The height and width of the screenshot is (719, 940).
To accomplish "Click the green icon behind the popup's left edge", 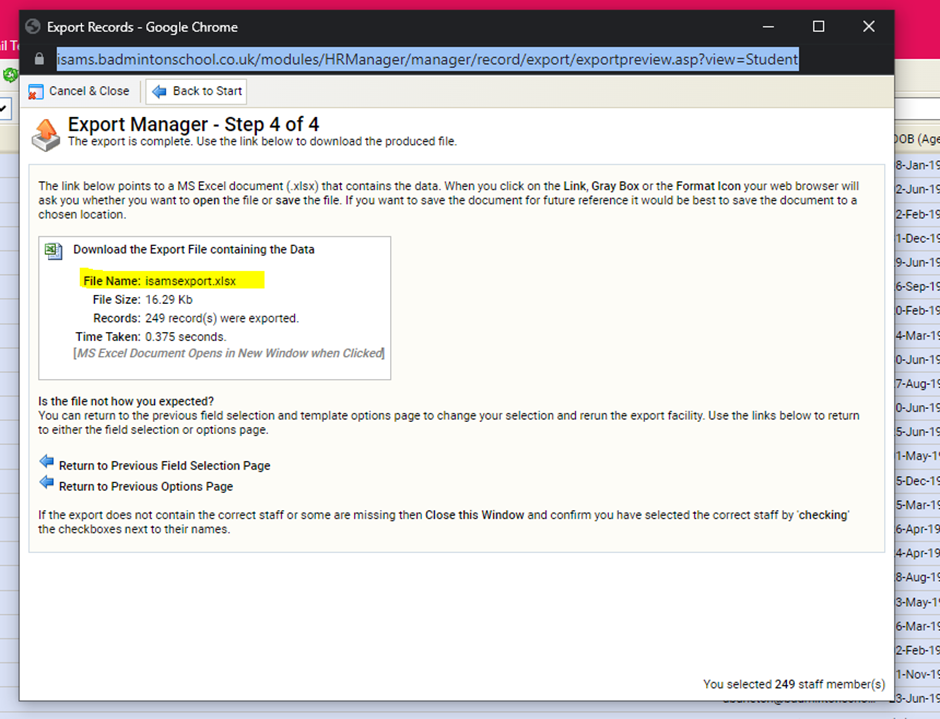I will pyautogui.click(x=9, y=75).
